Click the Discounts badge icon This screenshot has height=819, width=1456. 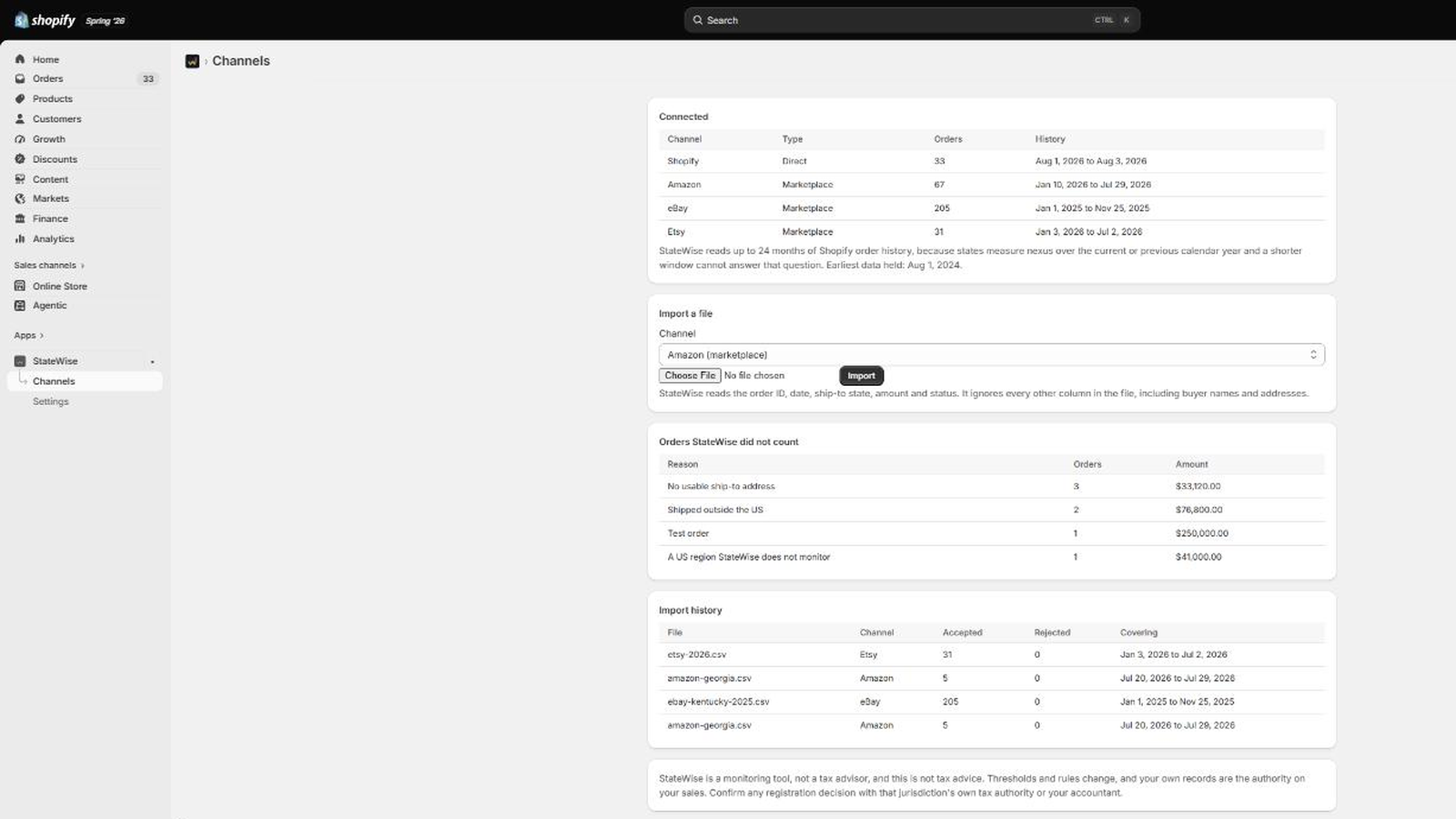pyautogui.click(x=20, y=159)
